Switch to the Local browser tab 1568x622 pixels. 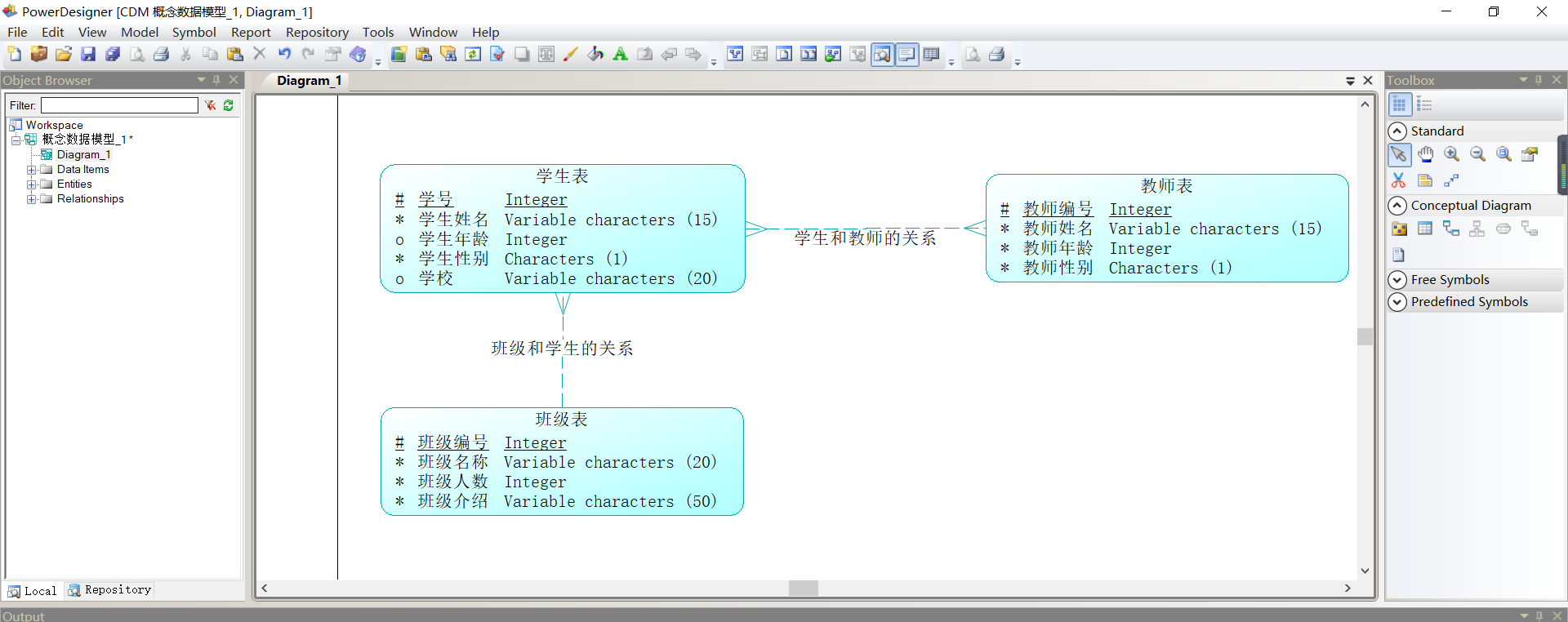pyautogui.click(x=33, y=591)
